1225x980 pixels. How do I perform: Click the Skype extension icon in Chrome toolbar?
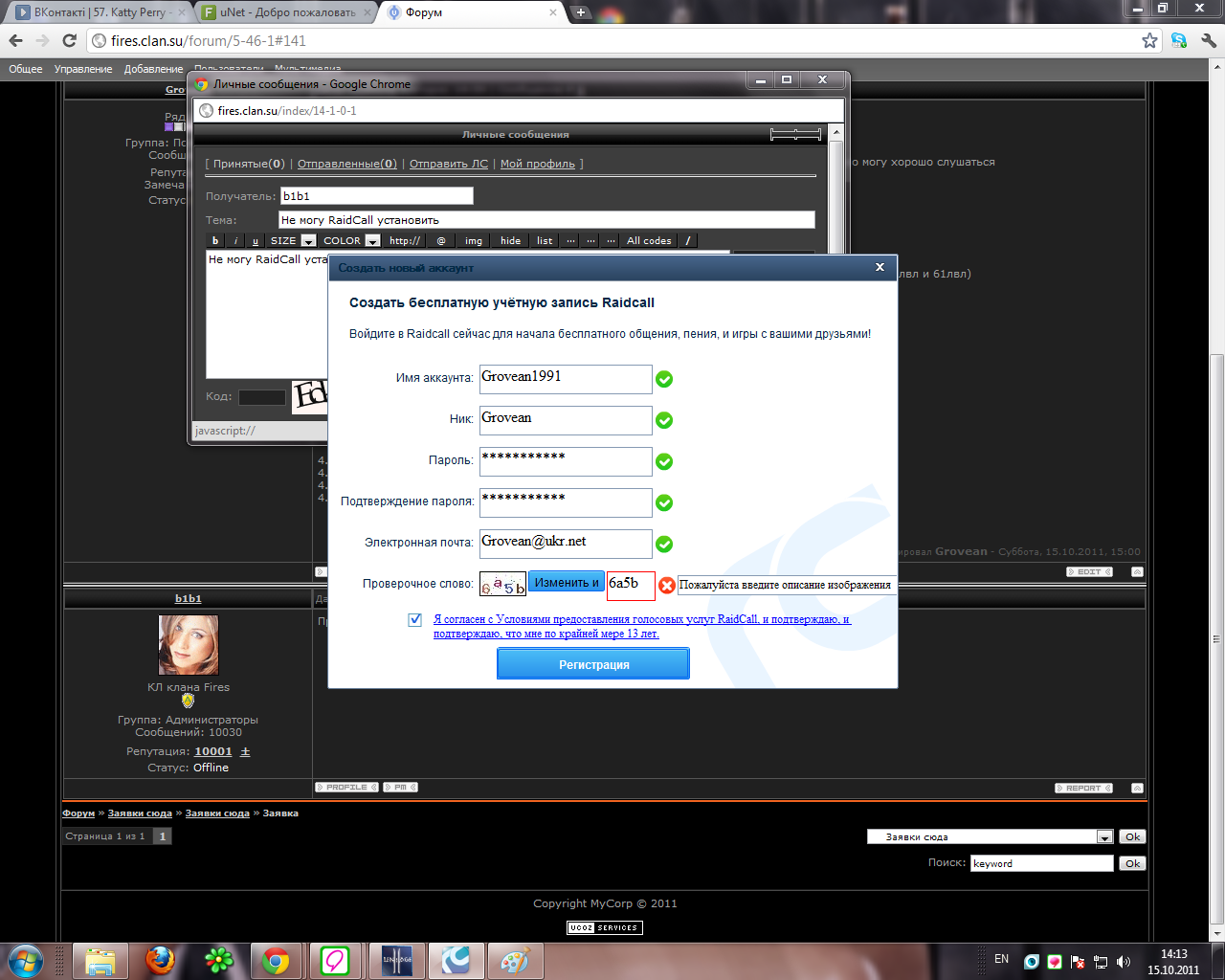(x=1179, y=40)
